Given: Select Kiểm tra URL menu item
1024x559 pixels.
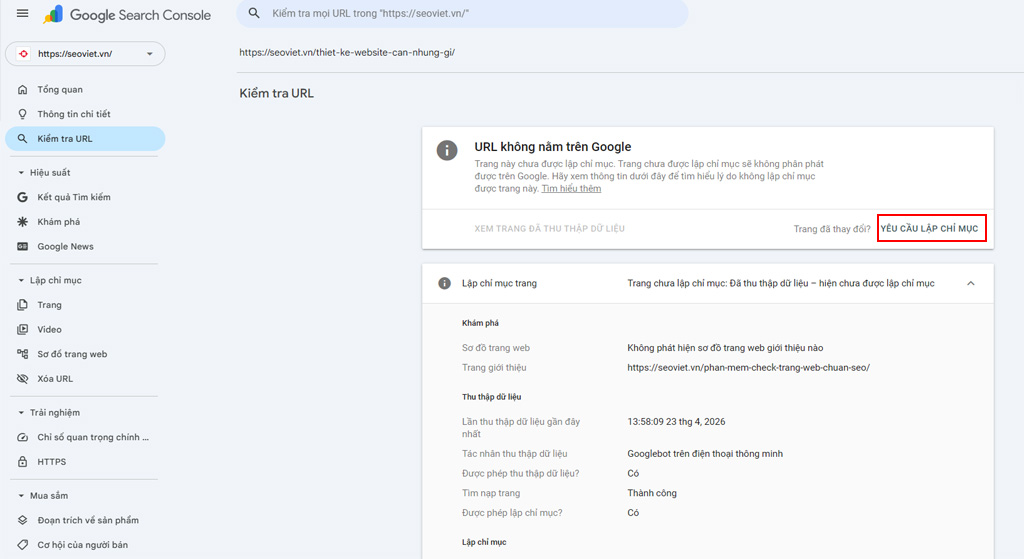Looking at the screenshot, I should 85,138.
